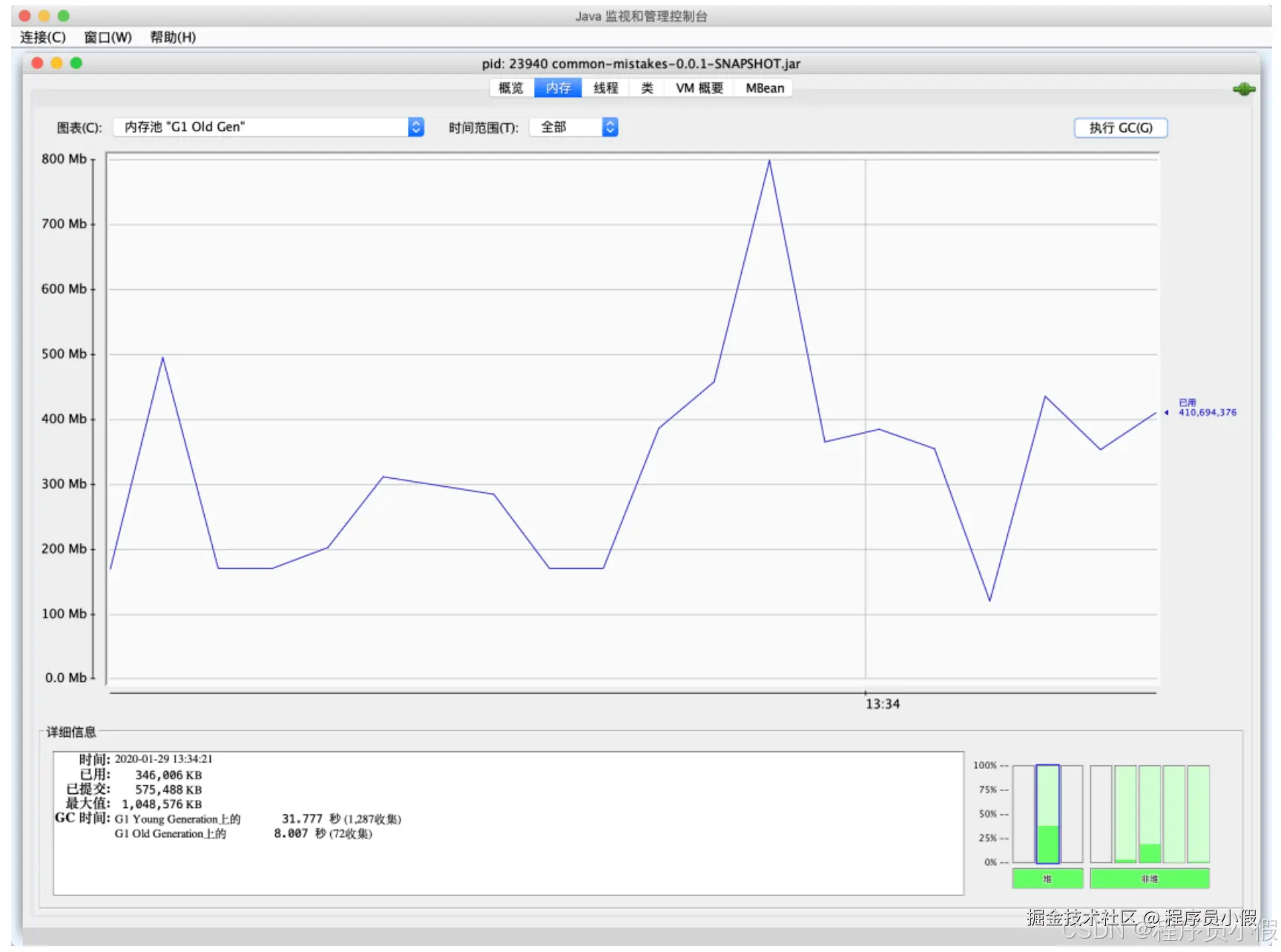Close the pid 23940 inner window
This screenshot has height=952, width=1281.
coord(37,63)
